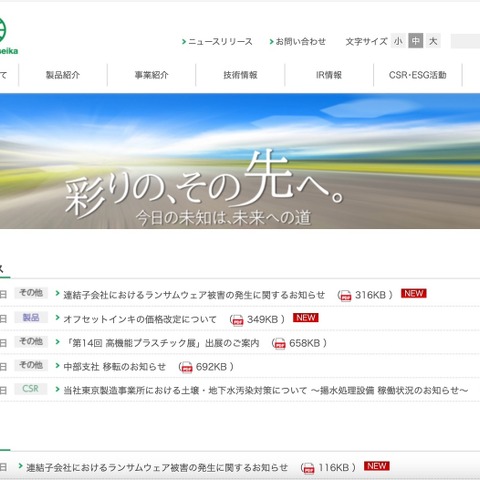Click PDF icon next to 349KB
Image resolution: width=480 pixels, height=480 pixels.
(237, 320)
